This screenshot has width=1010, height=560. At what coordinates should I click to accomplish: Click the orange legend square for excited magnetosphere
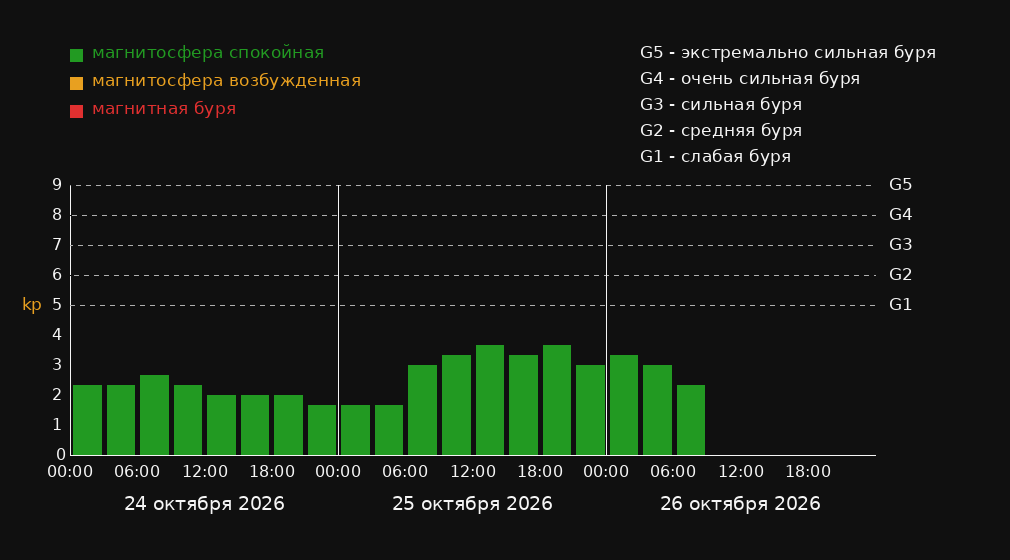coord(76,83)
